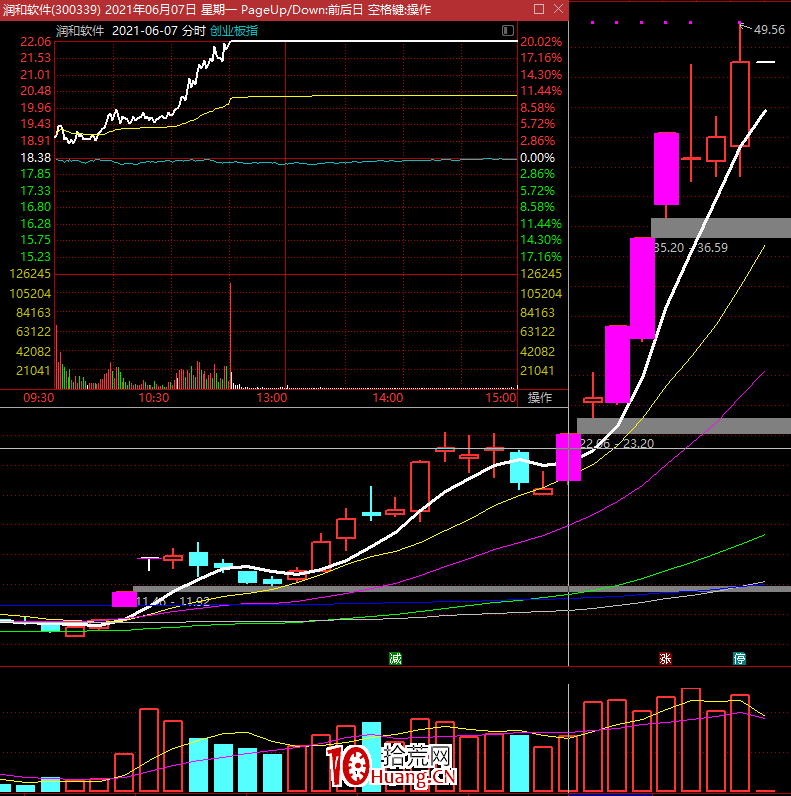Viewport: 791px width, 796px height.
Task: Click the 15.23 lower price axis label
Action: (x=36, y=256)
